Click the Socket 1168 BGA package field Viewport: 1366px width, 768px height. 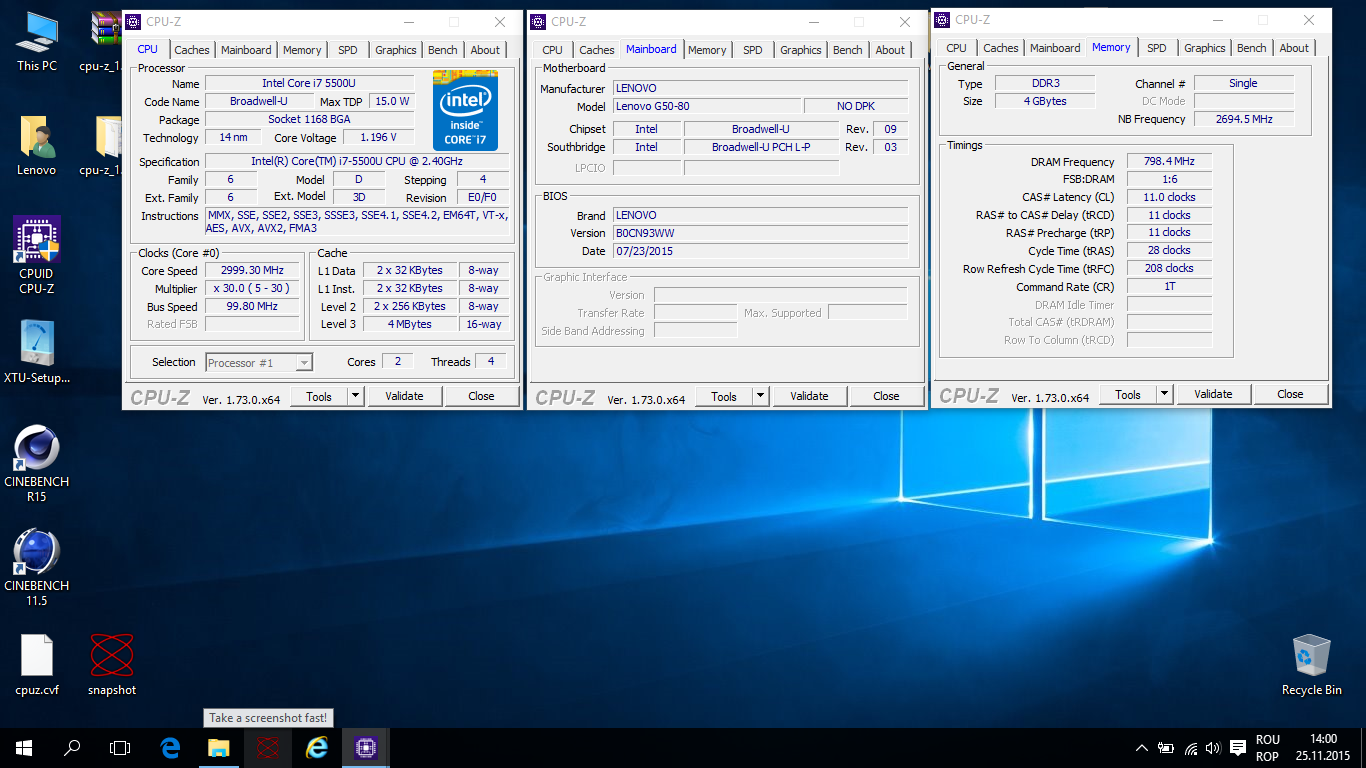coord(309,119)
